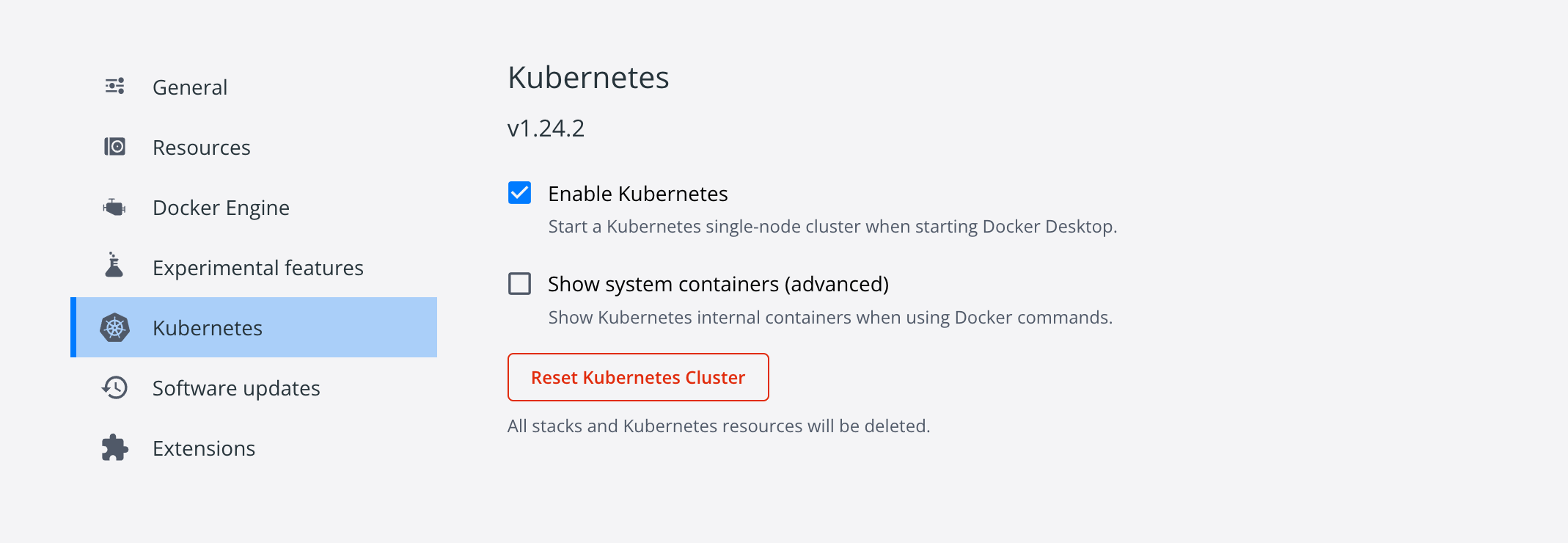Click the Extensions puzzle piece icon

(x=114, y=448)
